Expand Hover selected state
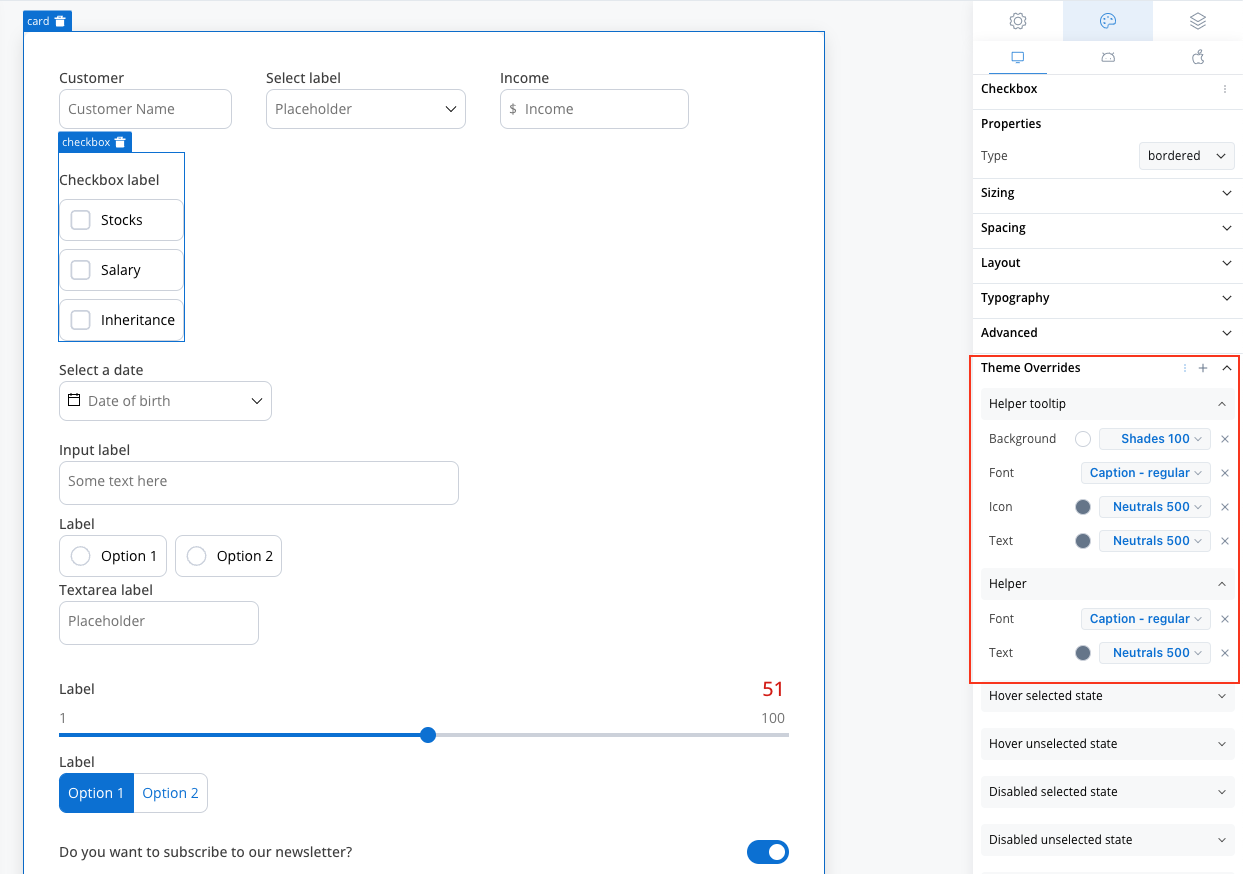The height and width of the screenshot is (874, 1243). click(x=1108, y=696)
